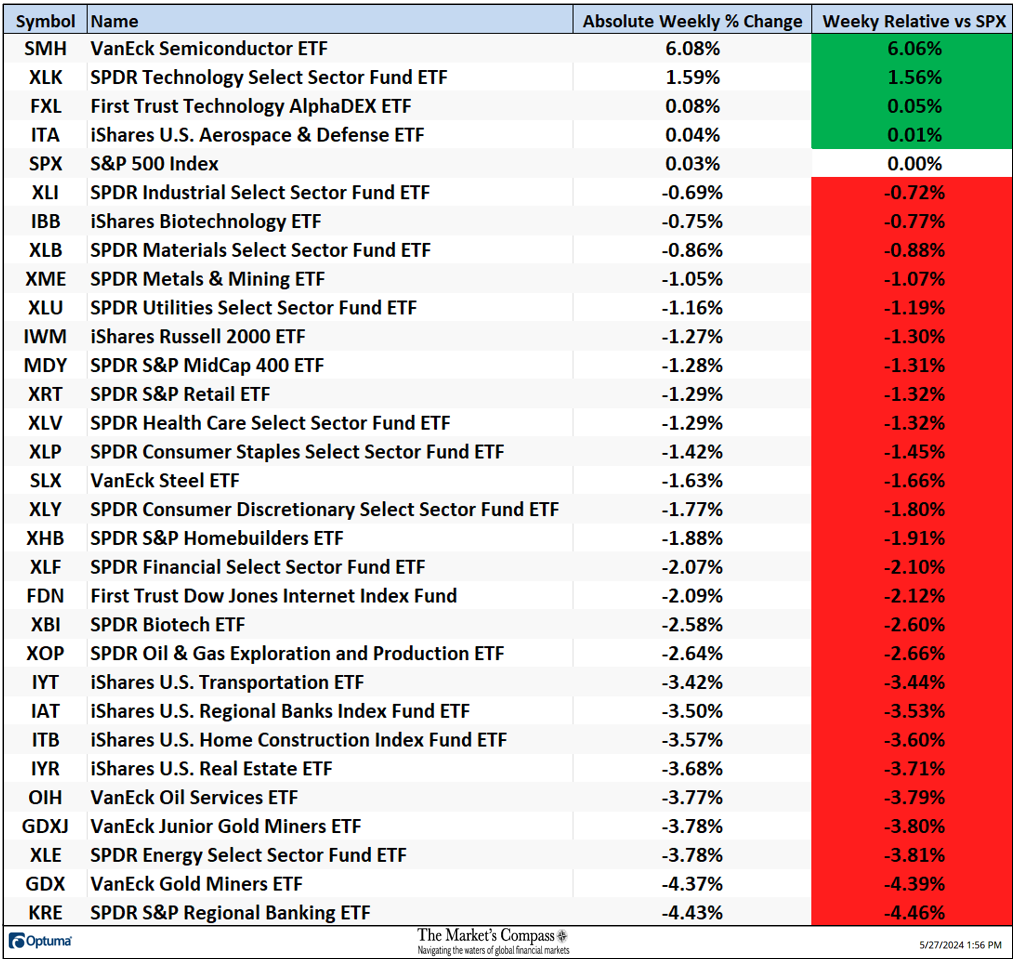Screen dimensions: 1013x959
Task: Select the IAT symbol cell
Action: [45, 711]
